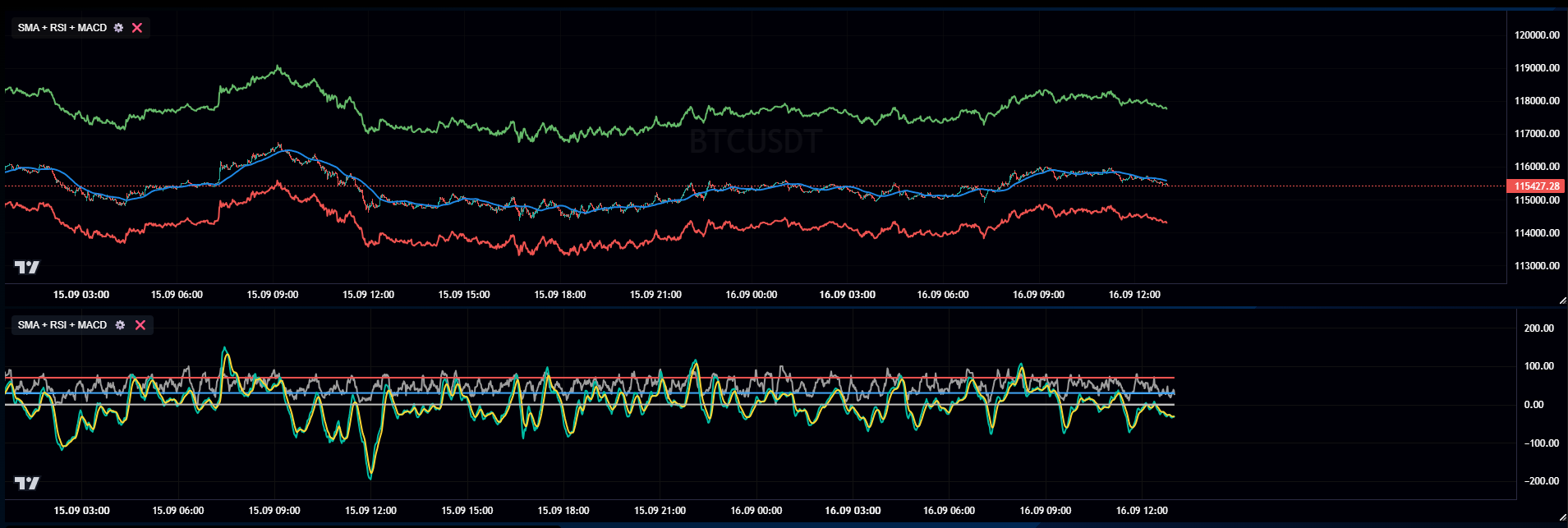
Task: Click the 200.00 oscillator axis label
Action: point(1538,328)
